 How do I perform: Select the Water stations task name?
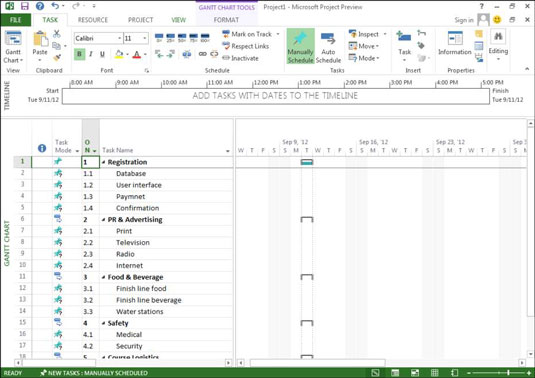tap(140, 311)
